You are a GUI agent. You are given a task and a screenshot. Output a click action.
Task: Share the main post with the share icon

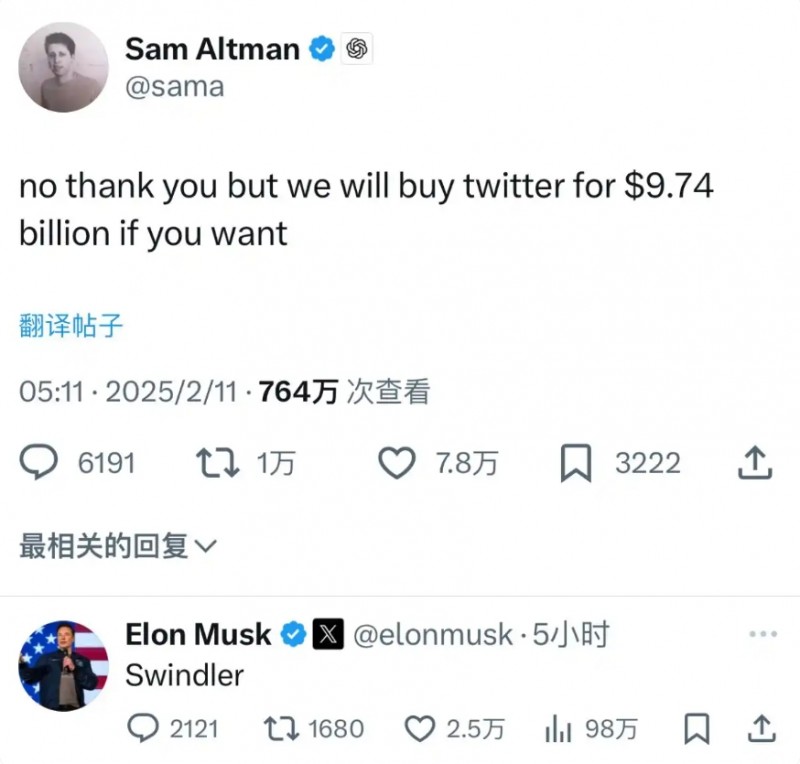point(755,463)
